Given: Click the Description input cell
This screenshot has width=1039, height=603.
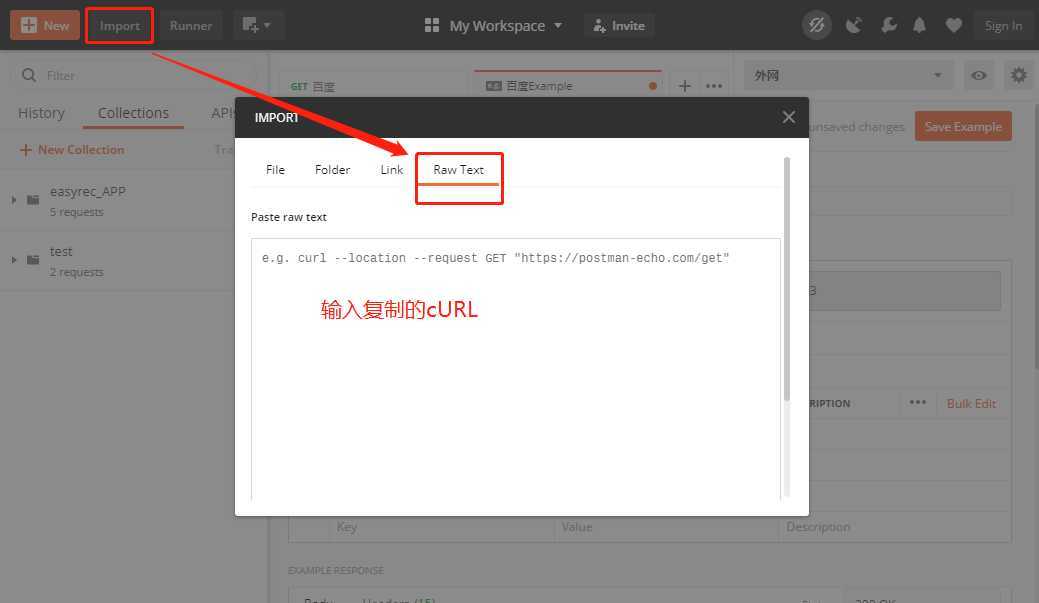Looking at the screenshot, I should pyautogui.click(x=894, y=527).
